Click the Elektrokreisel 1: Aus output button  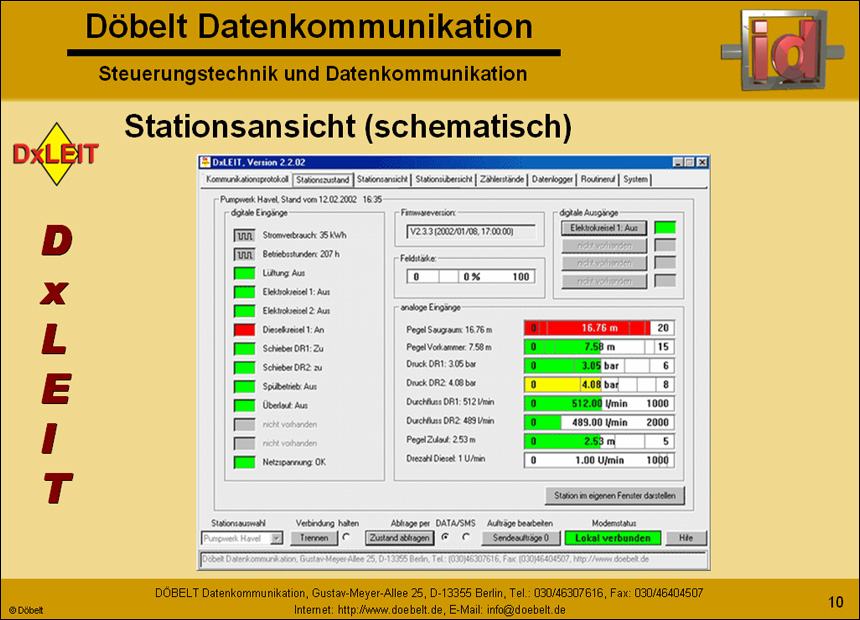(x=604, y=228)
